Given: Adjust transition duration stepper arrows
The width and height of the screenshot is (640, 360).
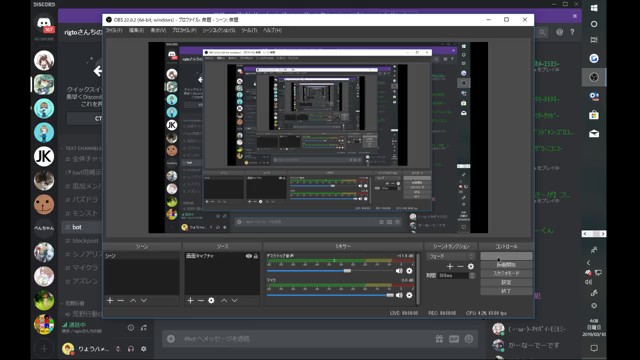Looking at the screenshot, I should [472, 276].
